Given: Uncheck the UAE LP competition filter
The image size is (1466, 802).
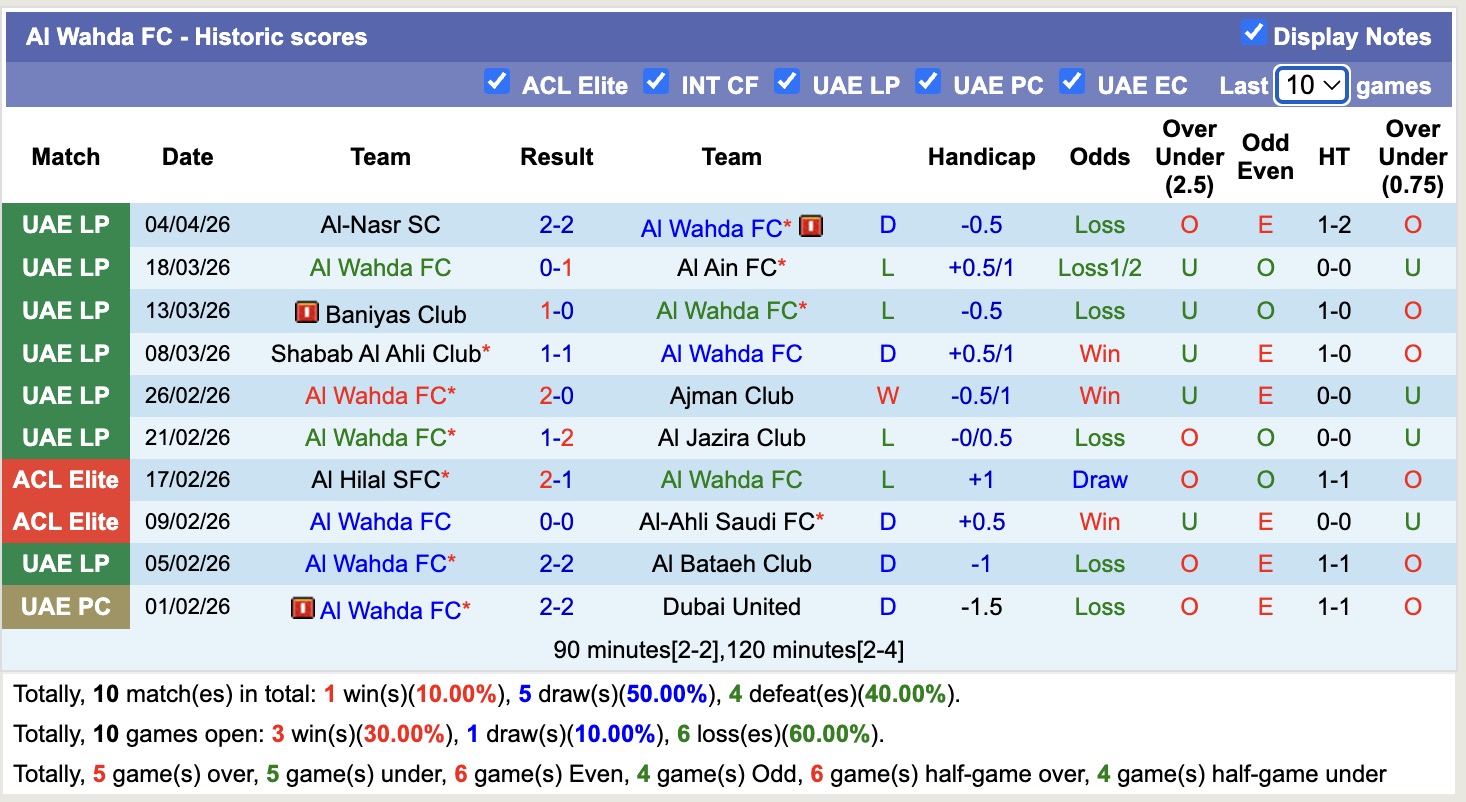Looking at the screenshot, I should pyautogui.click(x=787, y=82).
